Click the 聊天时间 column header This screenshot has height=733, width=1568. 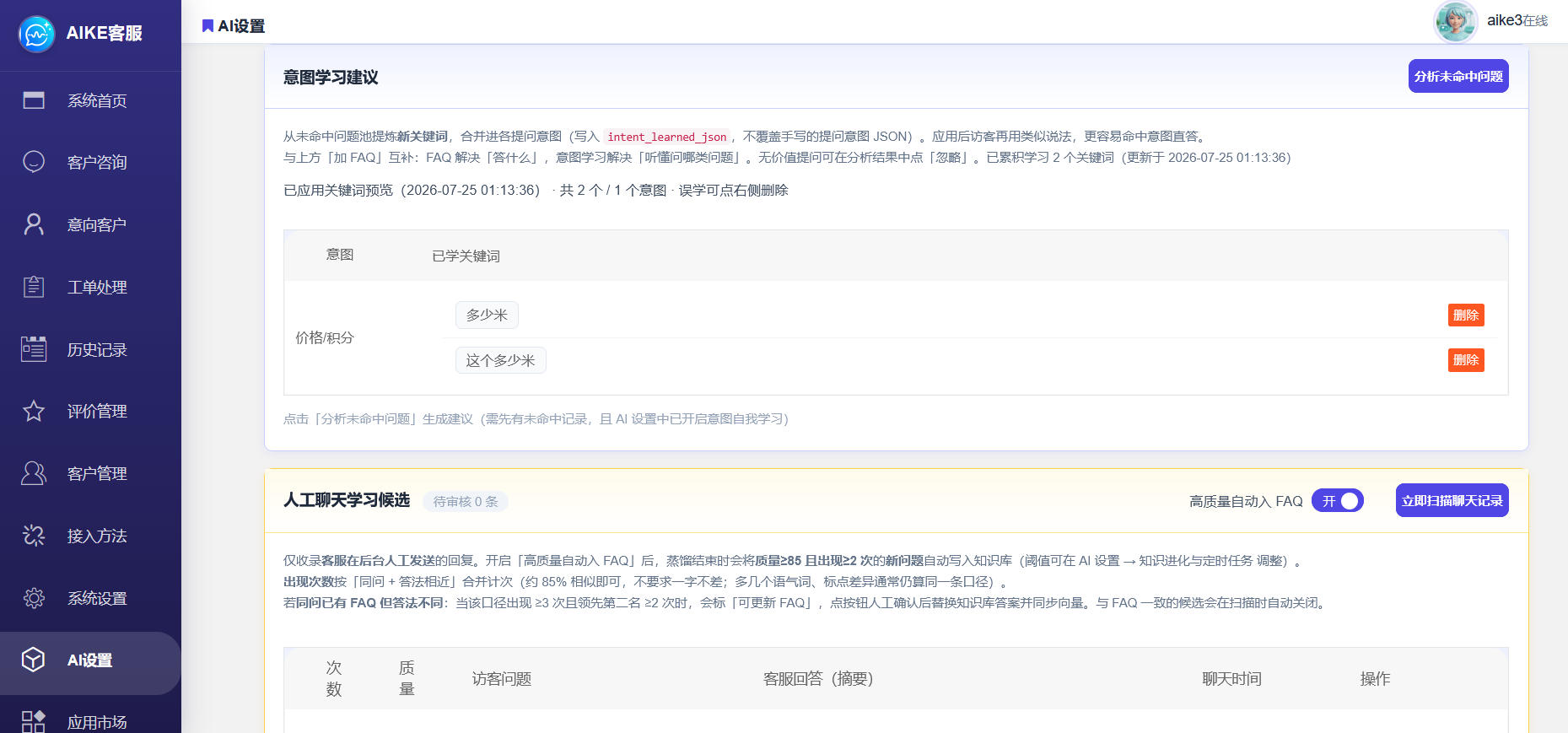point(1231,678)
